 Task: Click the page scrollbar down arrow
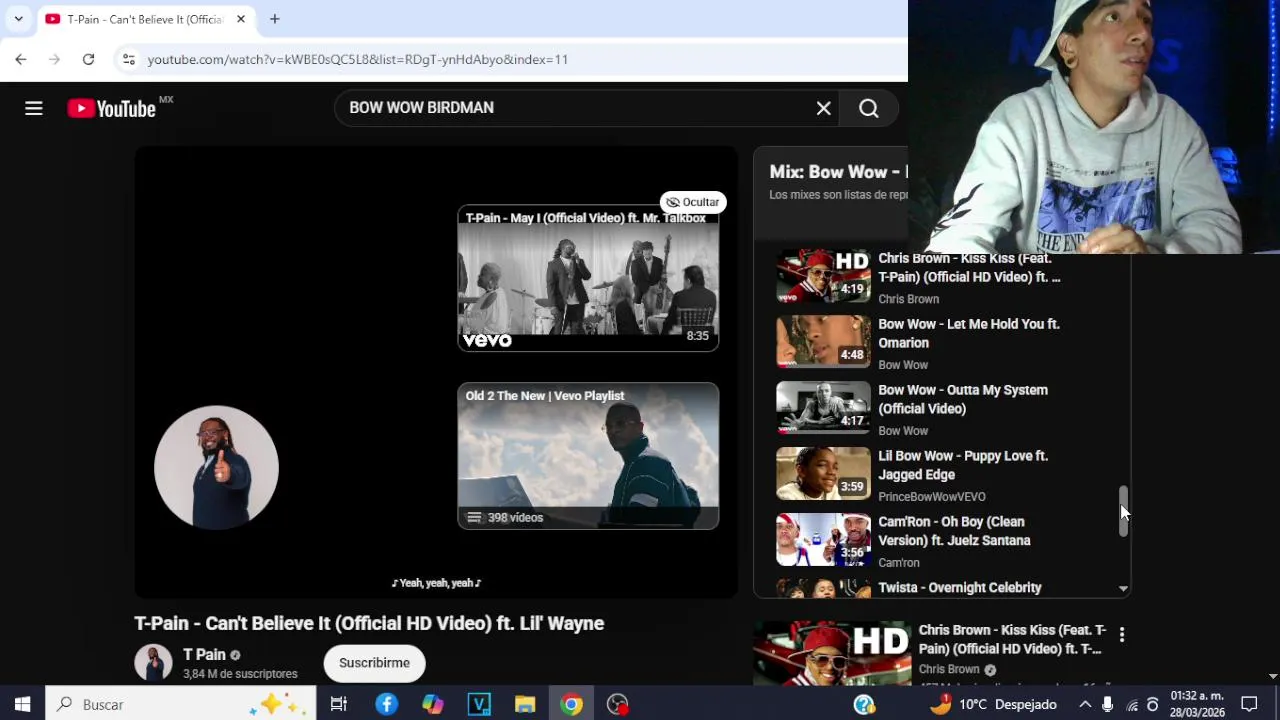click(1272, 677)
